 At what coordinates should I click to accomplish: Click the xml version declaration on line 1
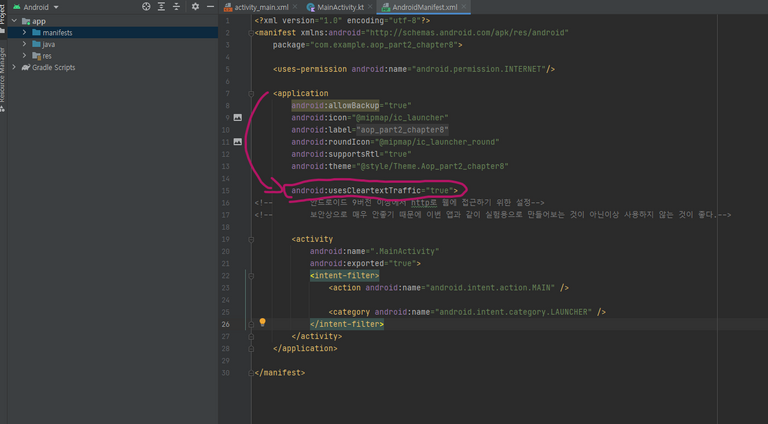pyautogui.click(x=342, y=21)
